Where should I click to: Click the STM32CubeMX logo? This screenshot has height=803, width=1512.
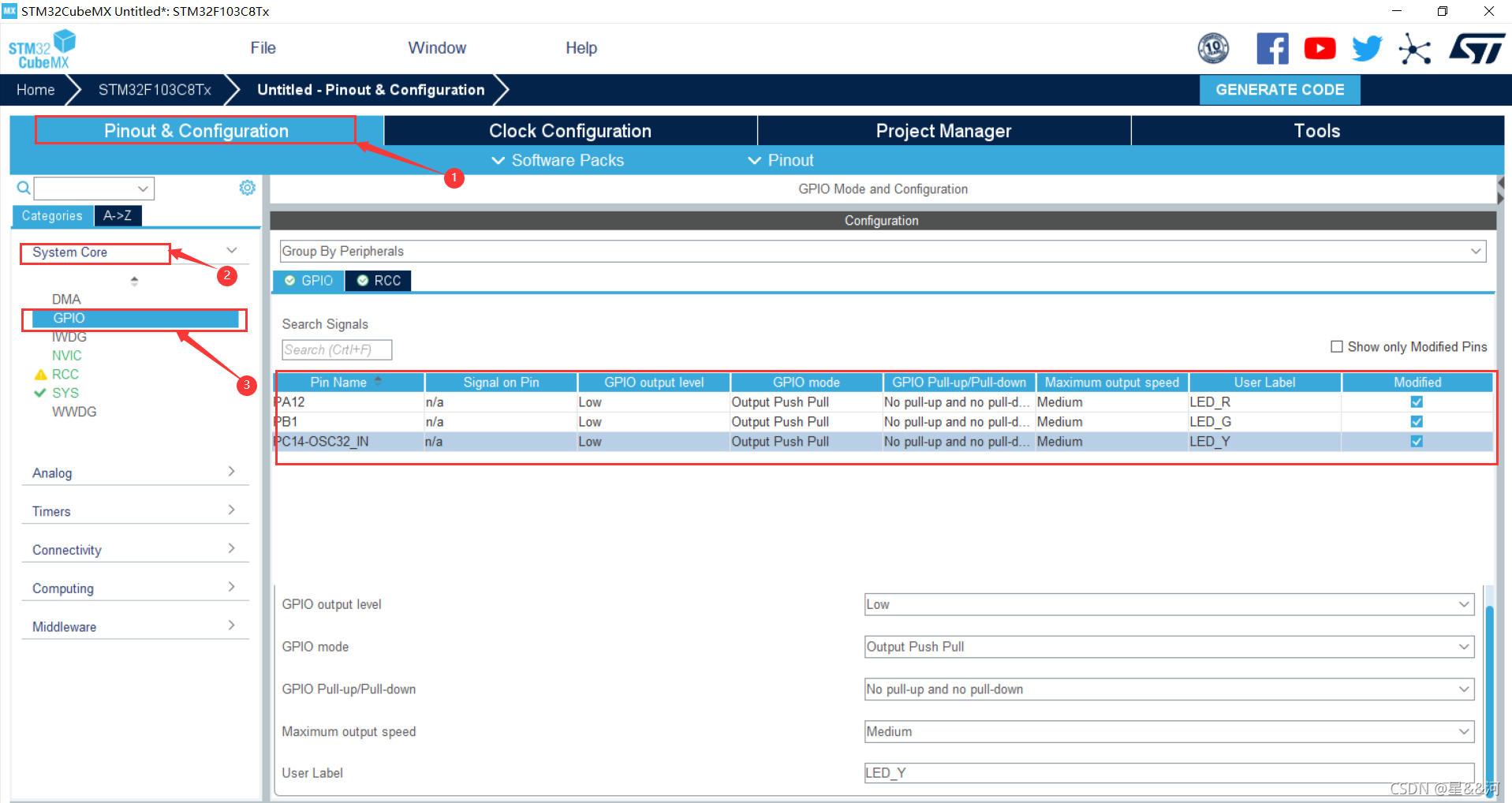[43, 49]
